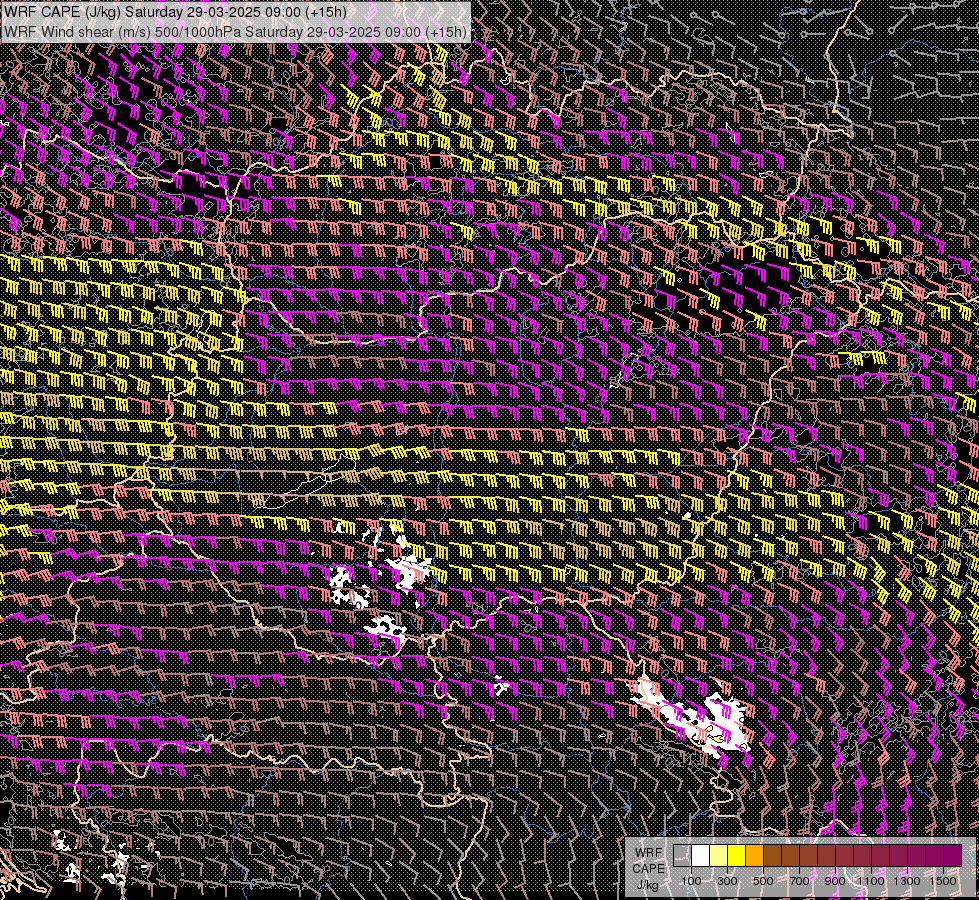The width and height of the screenshot is (979, 900).
Task: Click the orange CAPE legend swatch
Action: pyautogui.click(x=754, y=855)
